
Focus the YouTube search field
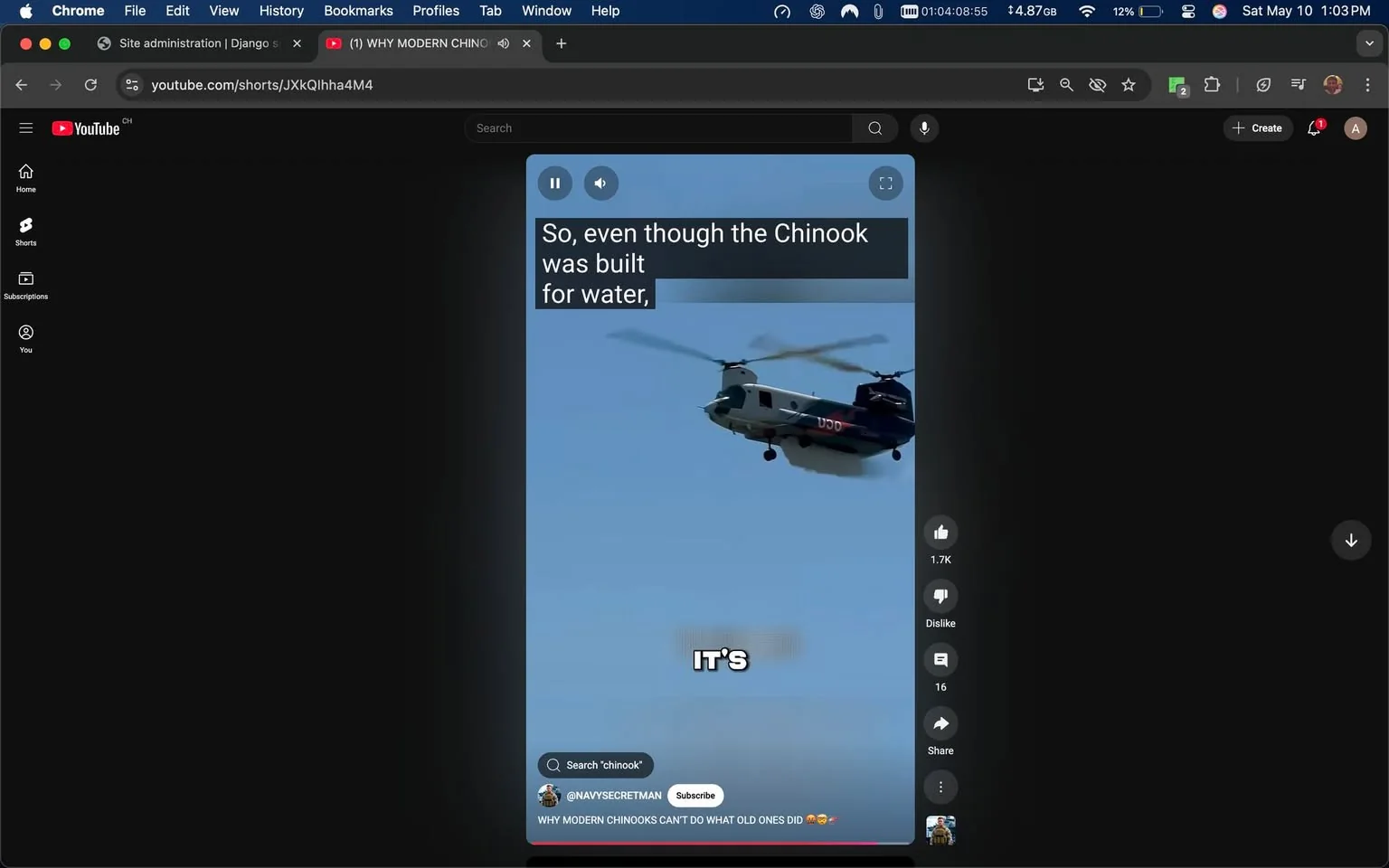(658, 128)
